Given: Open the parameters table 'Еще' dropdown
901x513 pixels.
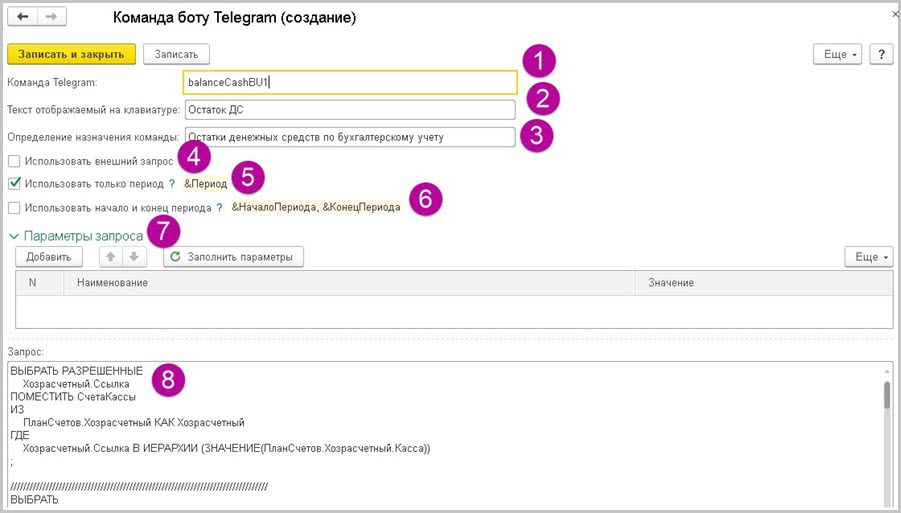Looking at the screenshot, I should point(868,257).
